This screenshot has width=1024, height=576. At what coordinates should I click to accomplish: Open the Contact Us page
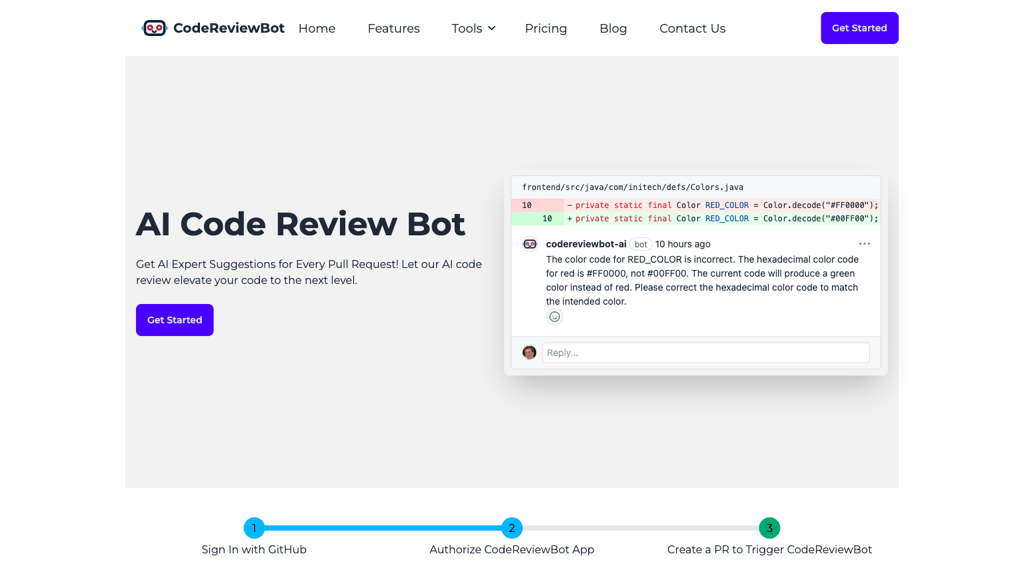692,28
